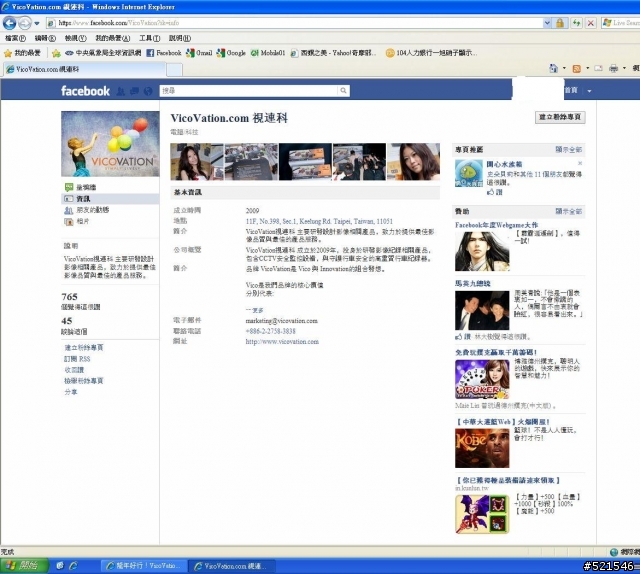Image resolution: width=640 pixels, height=574 pixels.
Task: Open the Wall item in page sidebar
Action: [x=87, y=187]
